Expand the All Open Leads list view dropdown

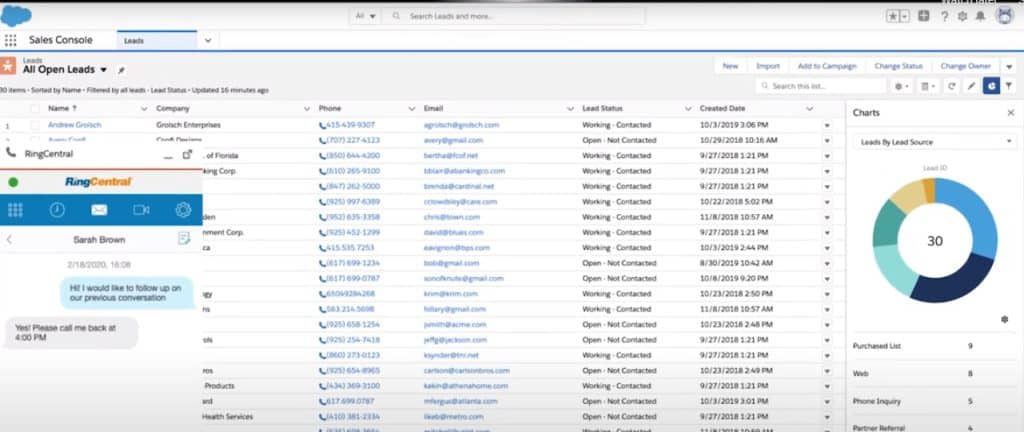tap(104, 70)
